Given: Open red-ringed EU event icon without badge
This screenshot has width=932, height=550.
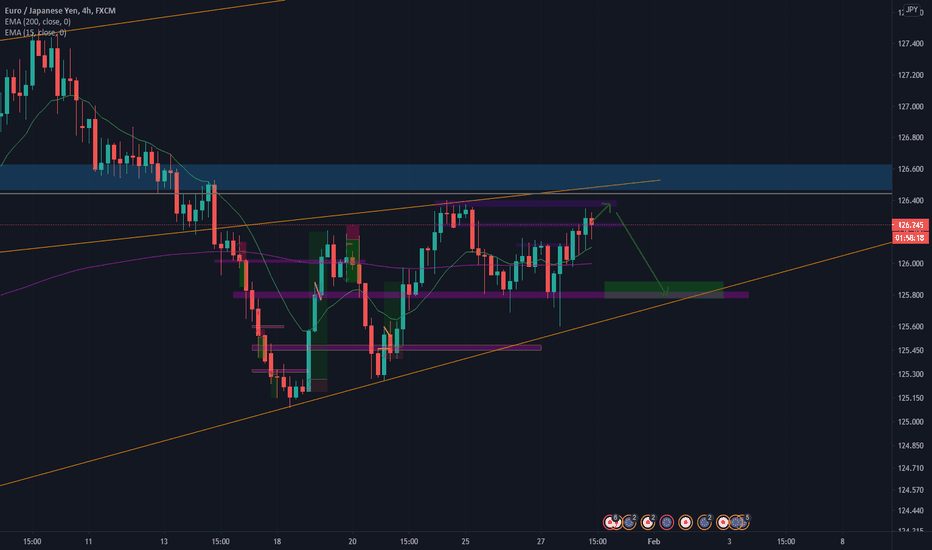Looking at the screenshot, I should [666, 522].
